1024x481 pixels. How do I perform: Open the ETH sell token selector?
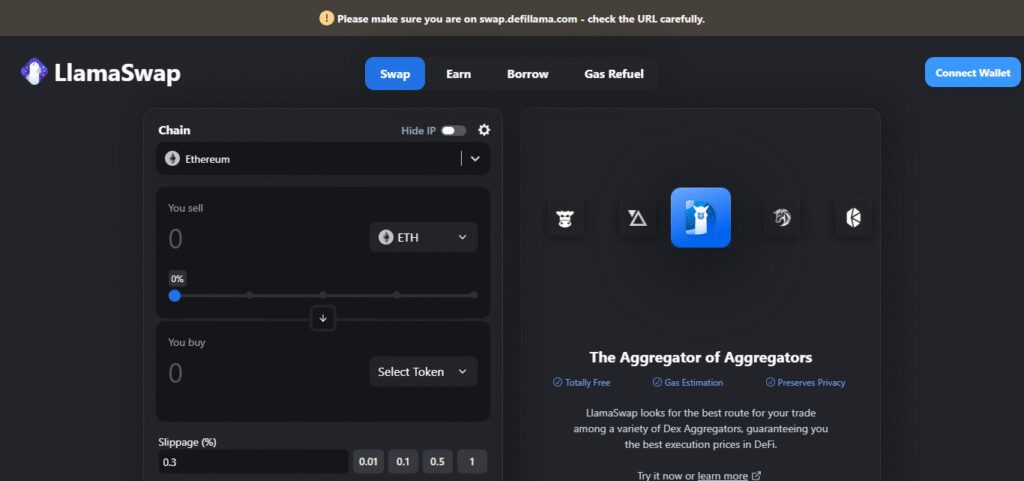click(x=423, y=238)
